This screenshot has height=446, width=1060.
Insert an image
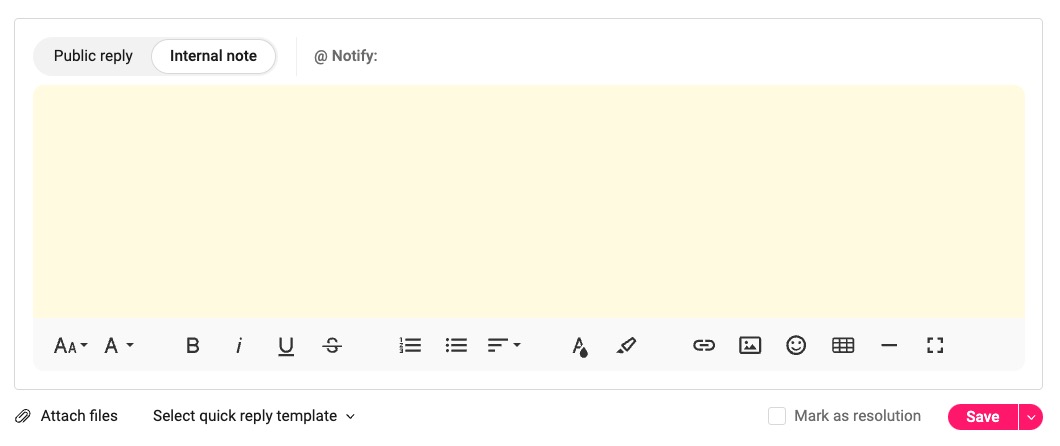[750, 345]
